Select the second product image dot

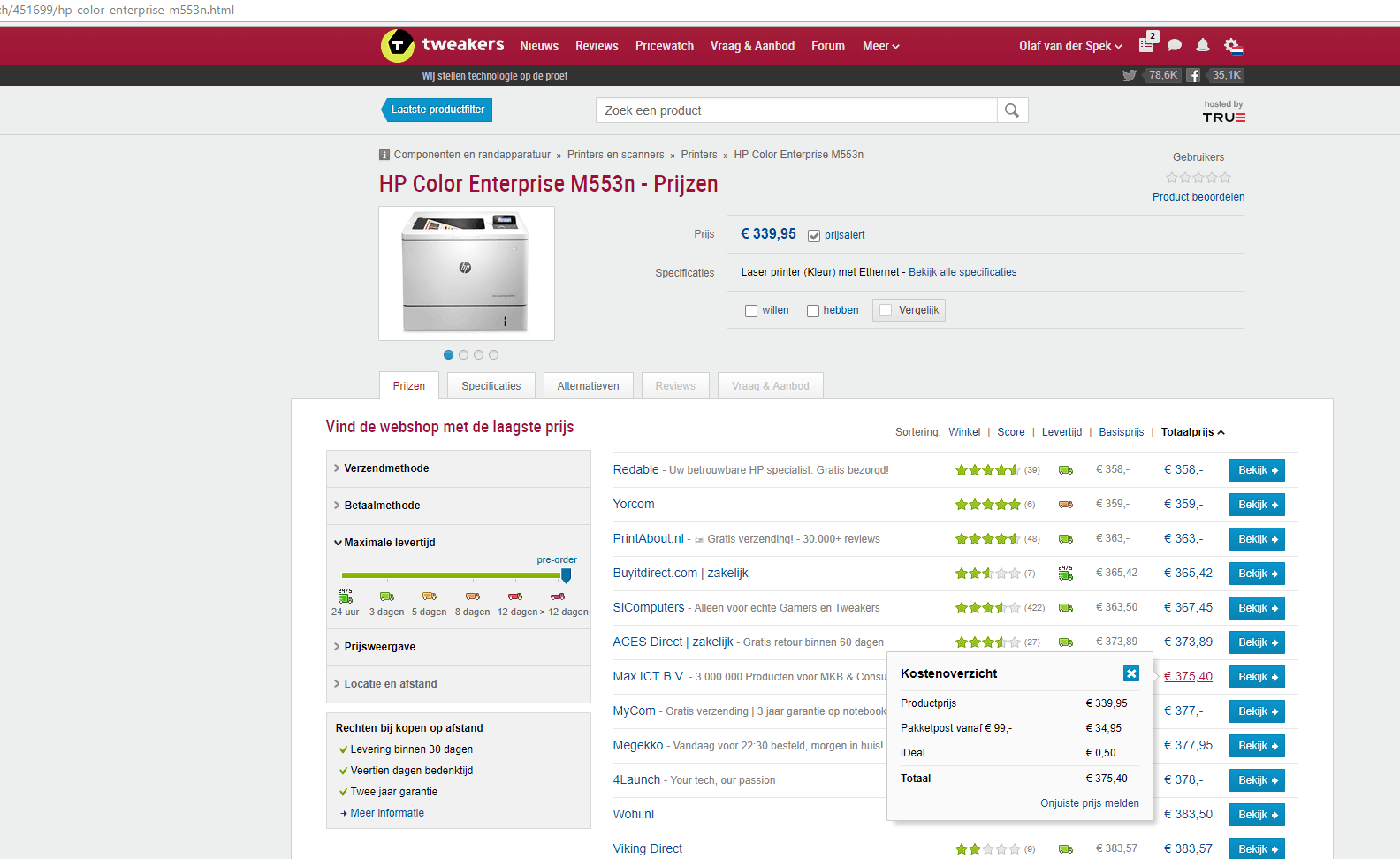pyautogui.click(x=463, y=355)
